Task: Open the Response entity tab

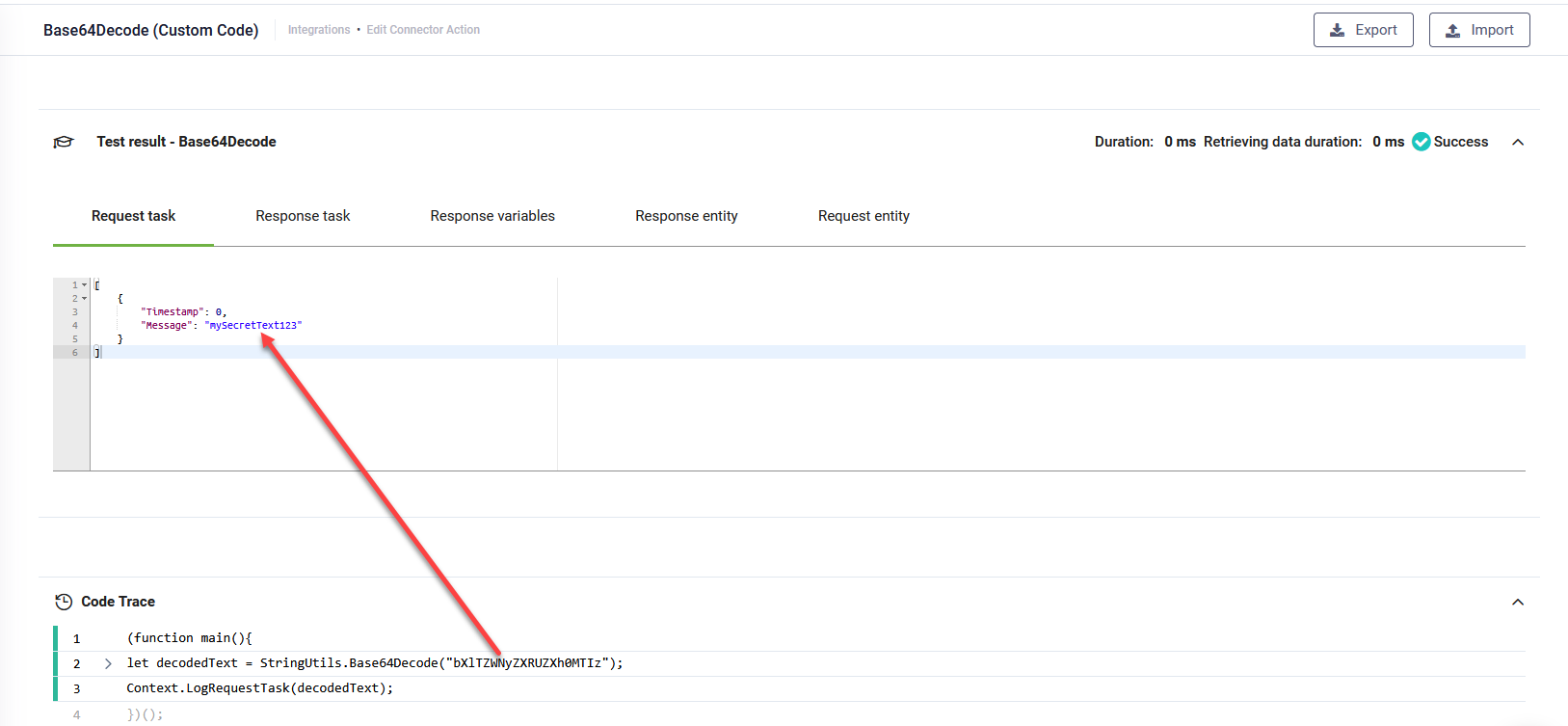Action: click(x=686, y=216)
